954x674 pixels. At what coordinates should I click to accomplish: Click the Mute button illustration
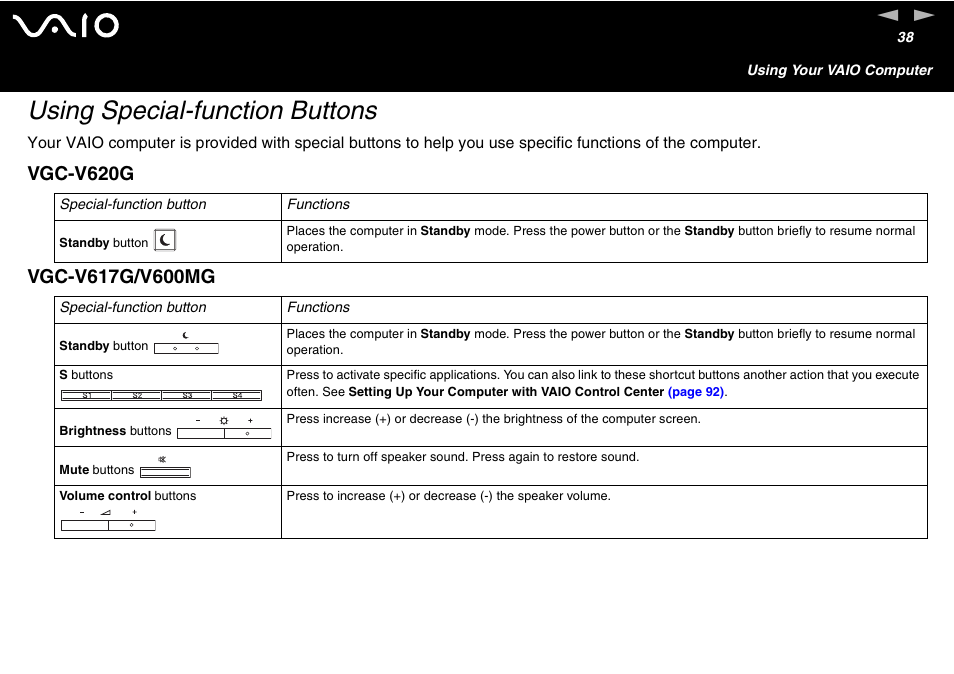click(x=165, y=468)
